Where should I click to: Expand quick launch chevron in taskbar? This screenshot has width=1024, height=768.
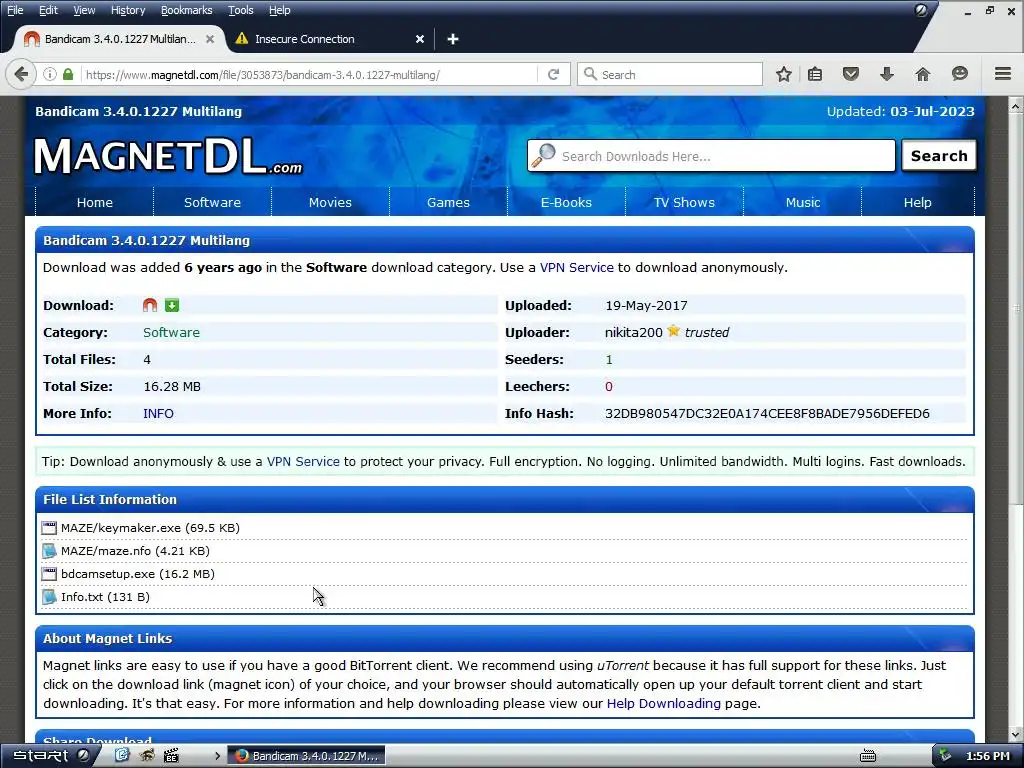point(217,756)
